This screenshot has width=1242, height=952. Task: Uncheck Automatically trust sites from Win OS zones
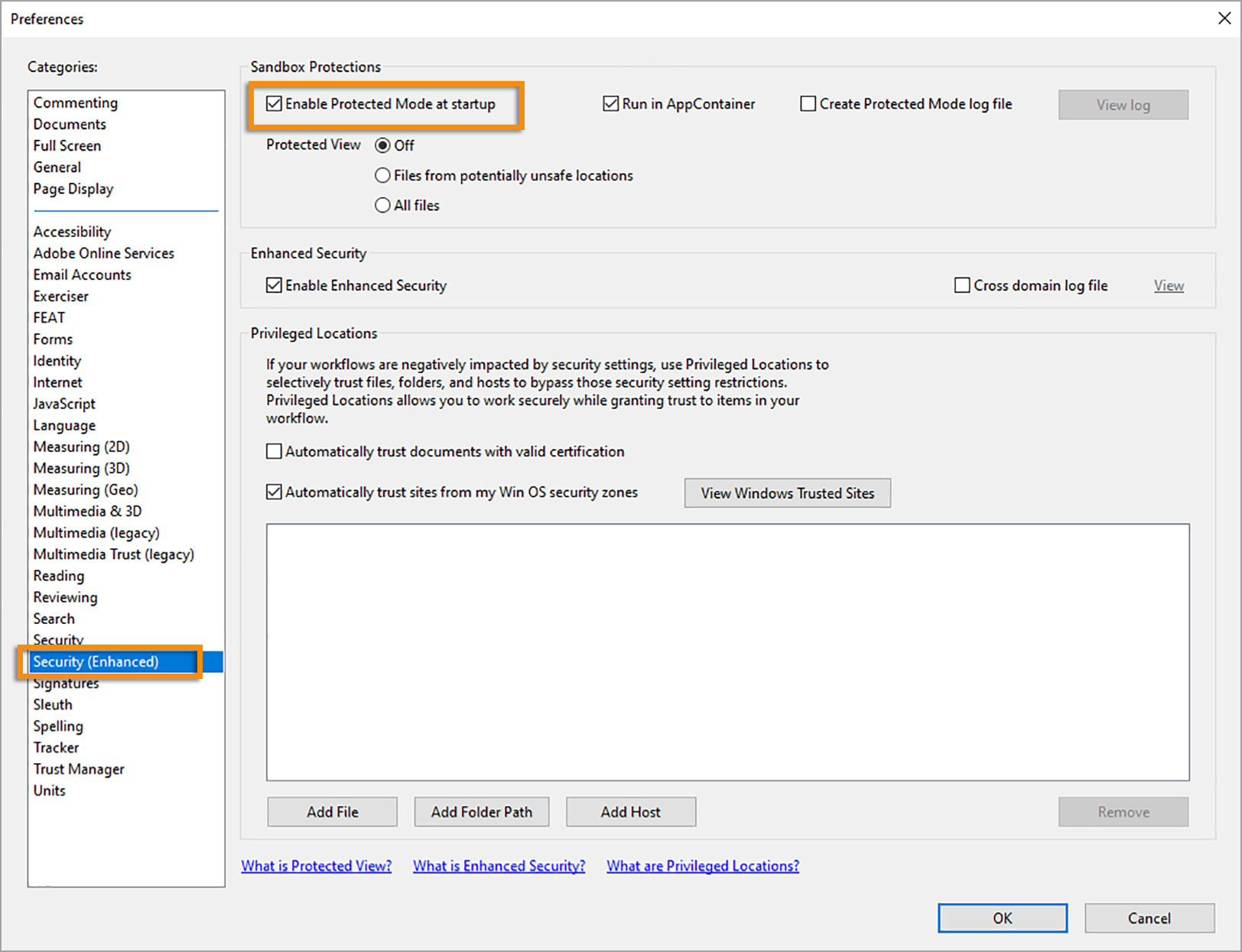click(x=274, y=492)
